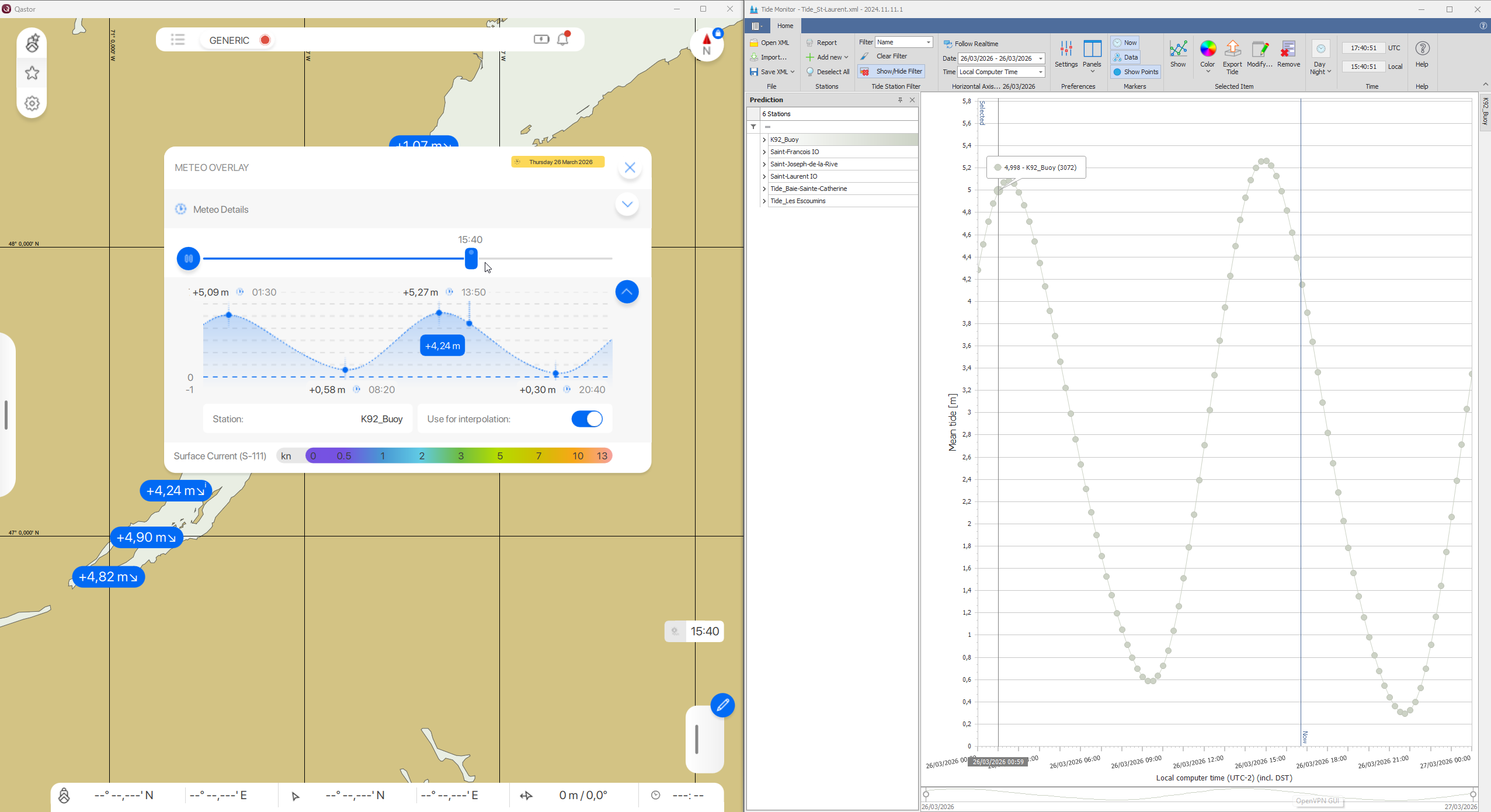The height and width of the screenshot is (812, 1491).
Task: Toggle the Use for interpolation switch
Action: (x=586, y=419)
